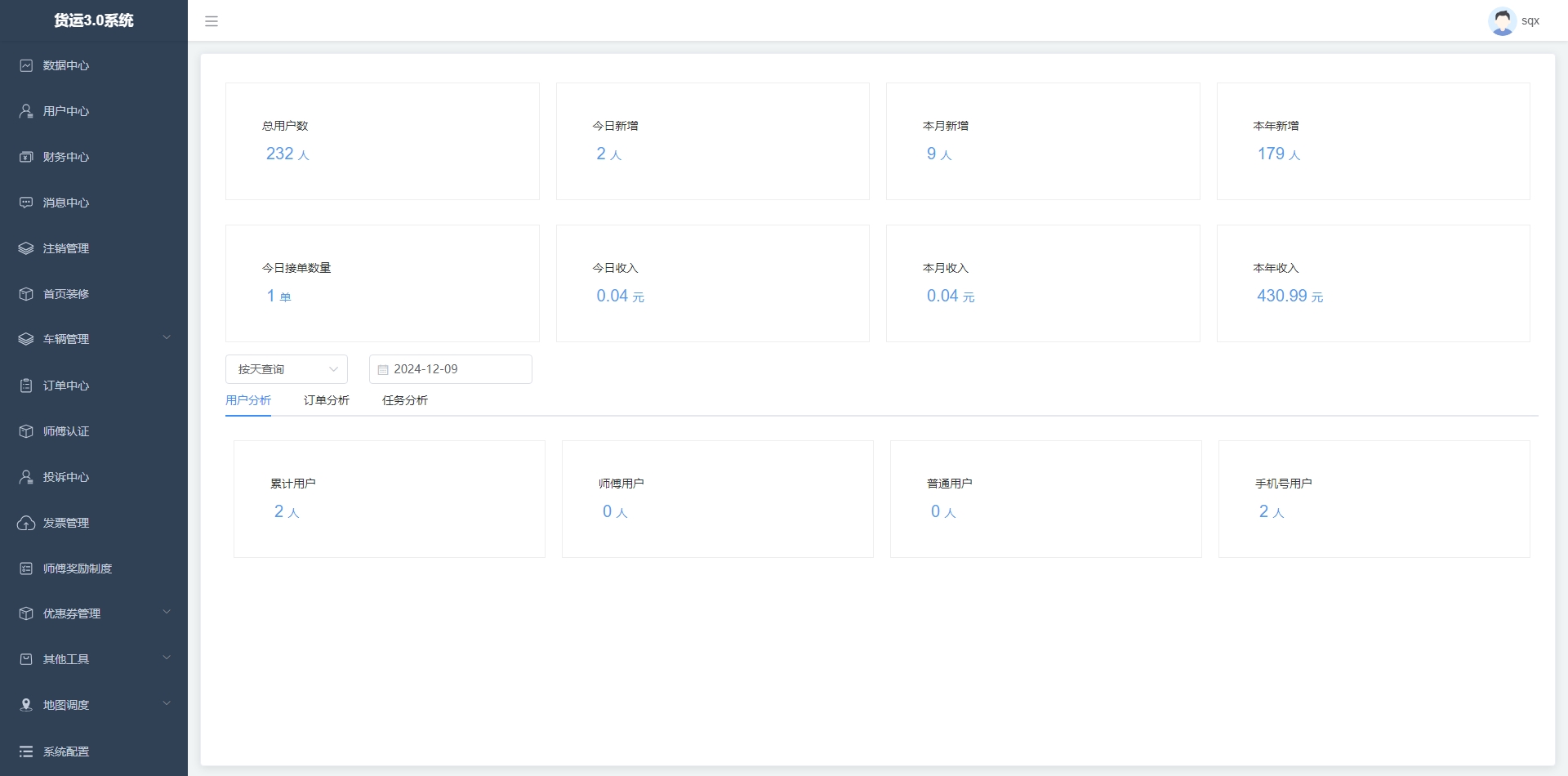Expand the 优惠券管理 submenu arrow

[167, 613]
